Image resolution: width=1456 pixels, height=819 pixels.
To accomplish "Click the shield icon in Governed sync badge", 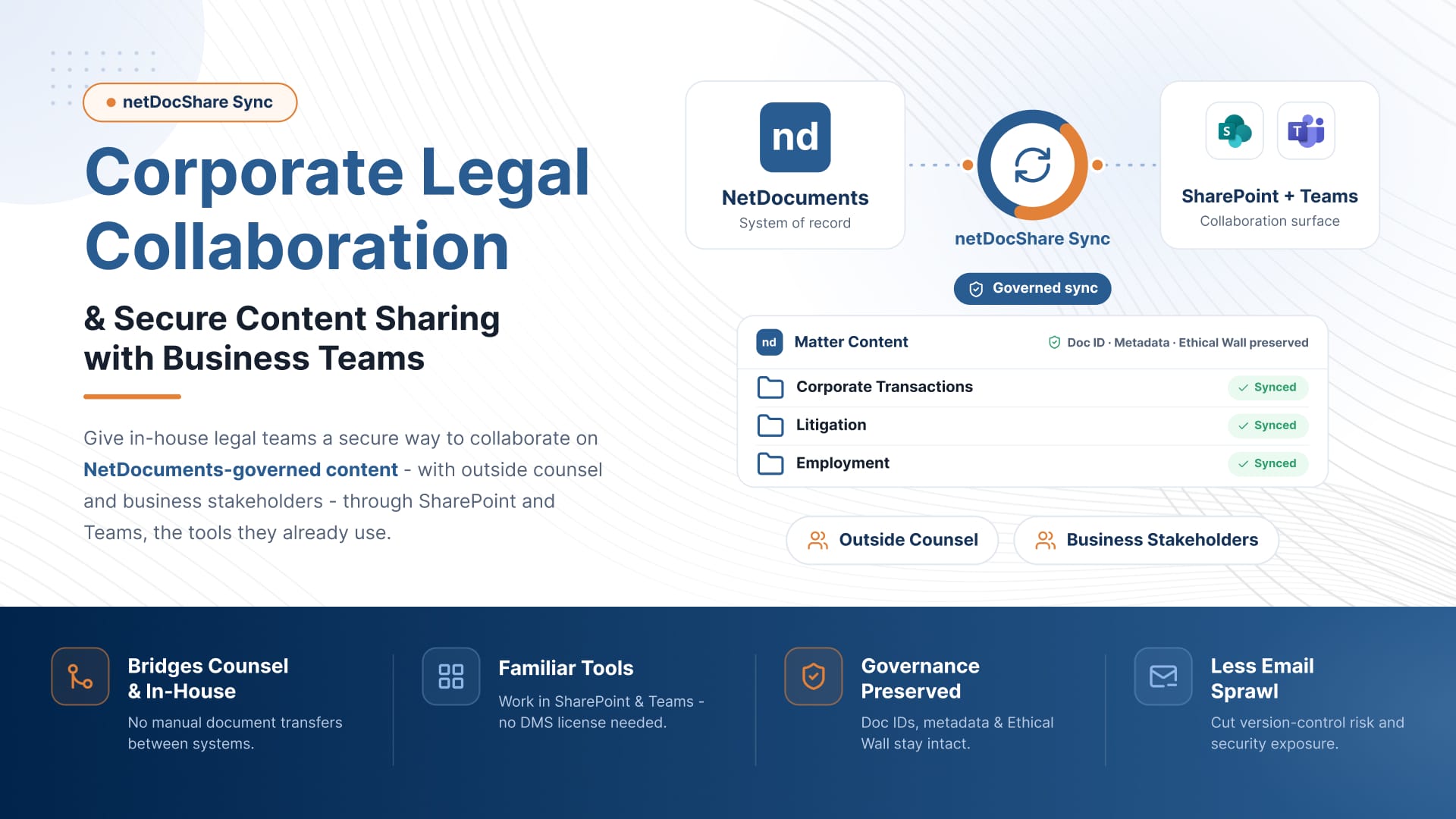I will pyautogui.click(x=976, y=289).
